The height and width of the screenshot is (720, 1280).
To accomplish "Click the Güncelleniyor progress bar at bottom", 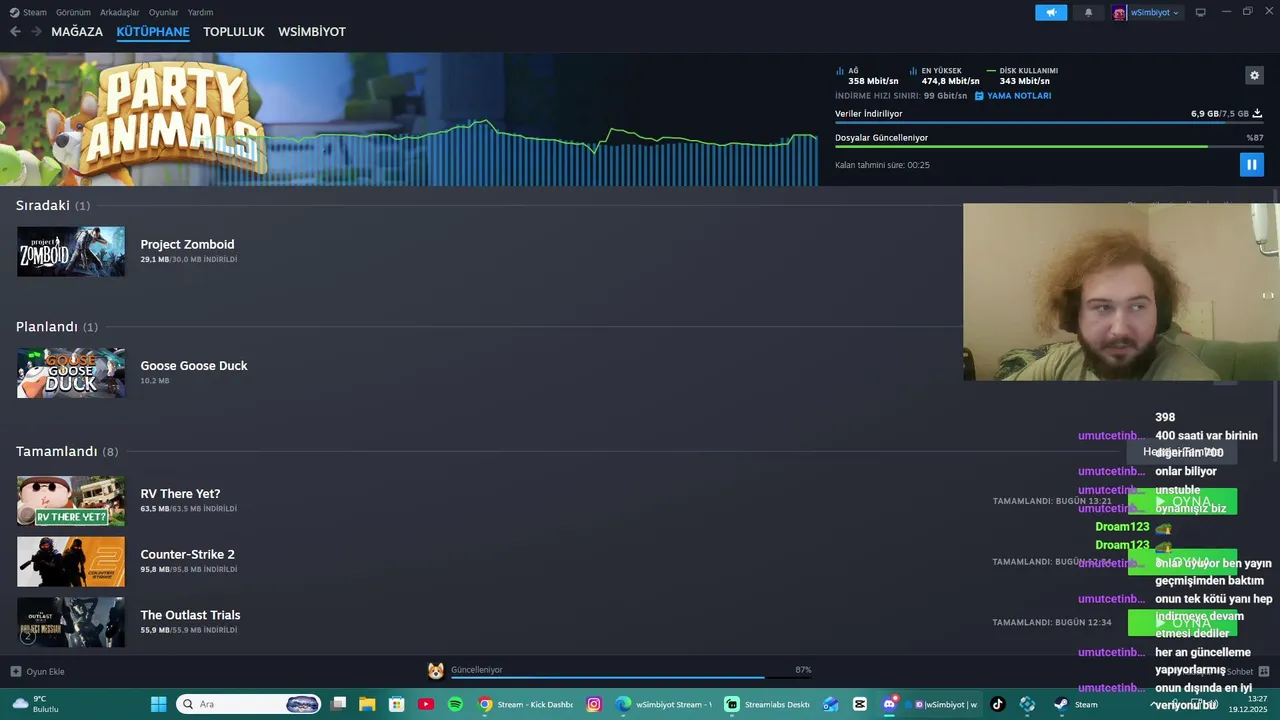I will [x=630, y=677].
